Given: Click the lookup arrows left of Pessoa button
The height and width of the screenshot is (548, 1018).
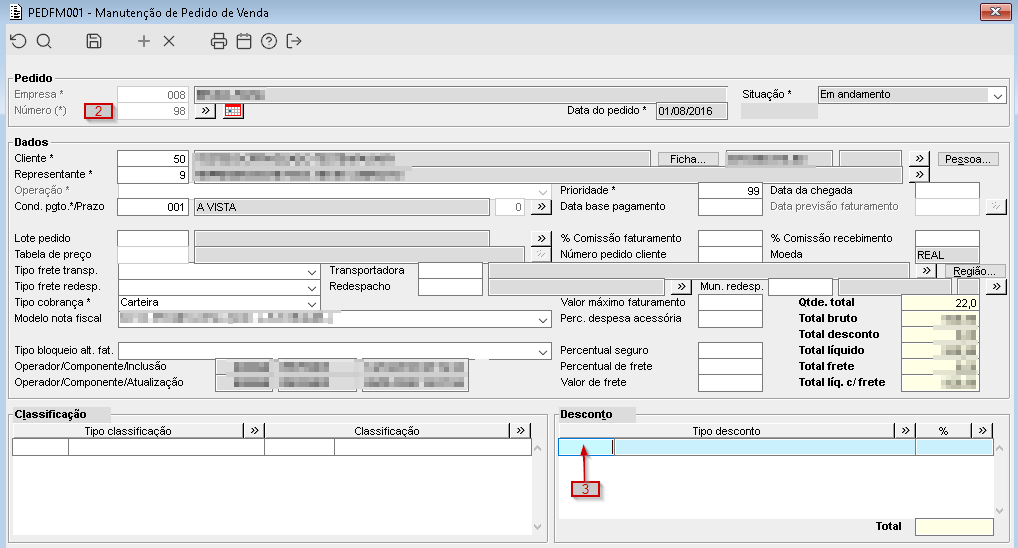Looking at the screenshot, I should [919, 158].
